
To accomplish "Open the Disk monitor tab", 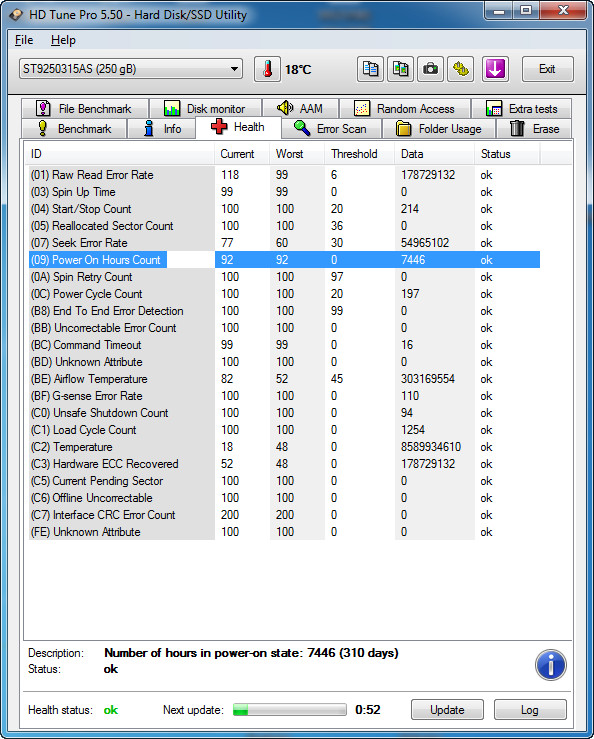I will pyautogui.click(x=205, y=109).
